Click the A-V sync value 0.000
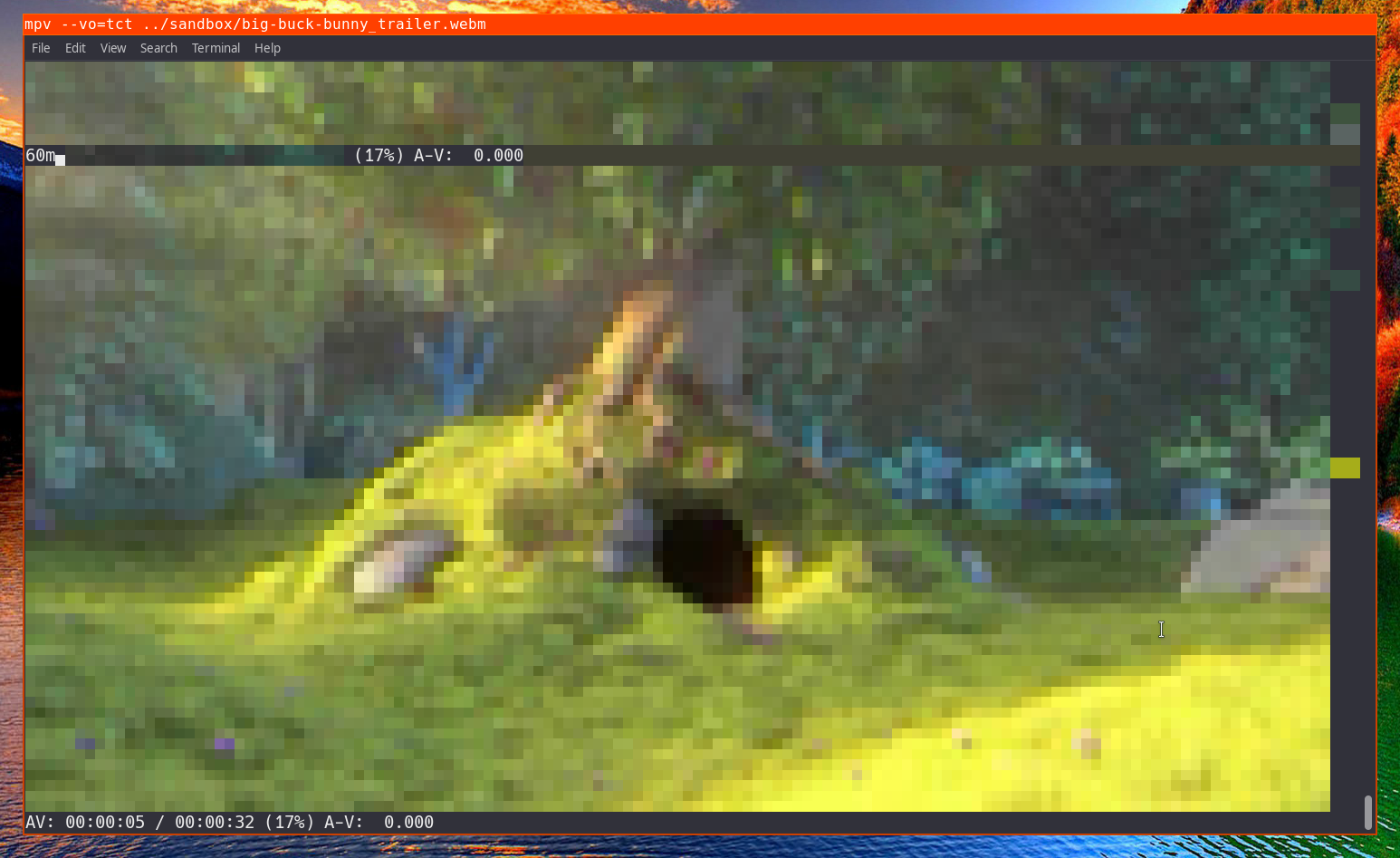Viewport: 1400px width, 858px height. point(407,822)
